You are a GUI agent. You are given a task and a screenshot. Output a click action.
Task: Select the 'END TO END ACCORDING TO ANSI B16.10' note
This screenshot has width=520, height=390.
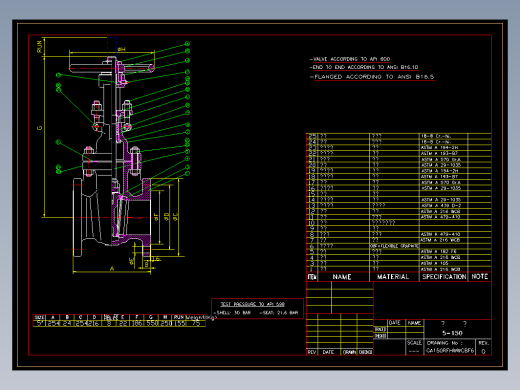364,67
